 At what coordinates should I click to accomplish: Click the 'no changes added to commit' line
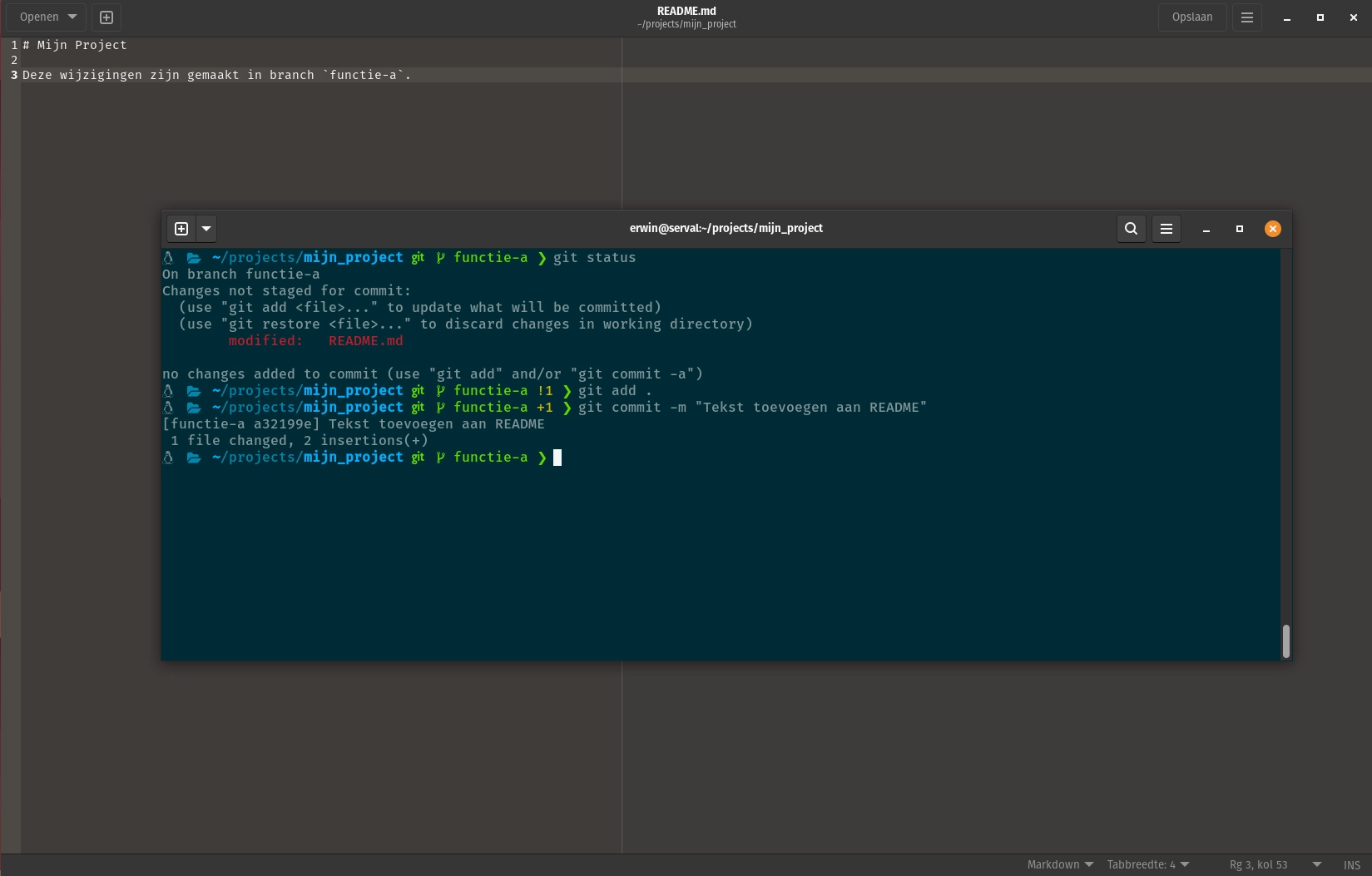(x=433, y=374)
